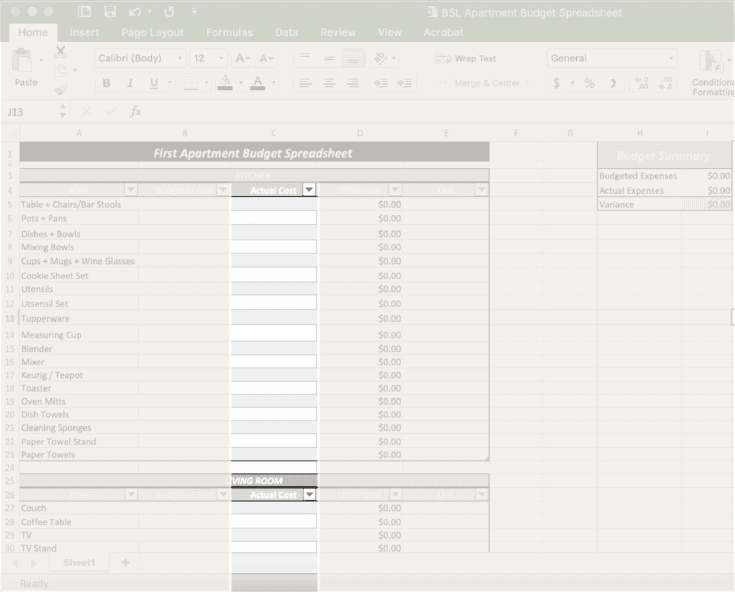
Task: Click the Cut scissors icon
Action: 61,52
